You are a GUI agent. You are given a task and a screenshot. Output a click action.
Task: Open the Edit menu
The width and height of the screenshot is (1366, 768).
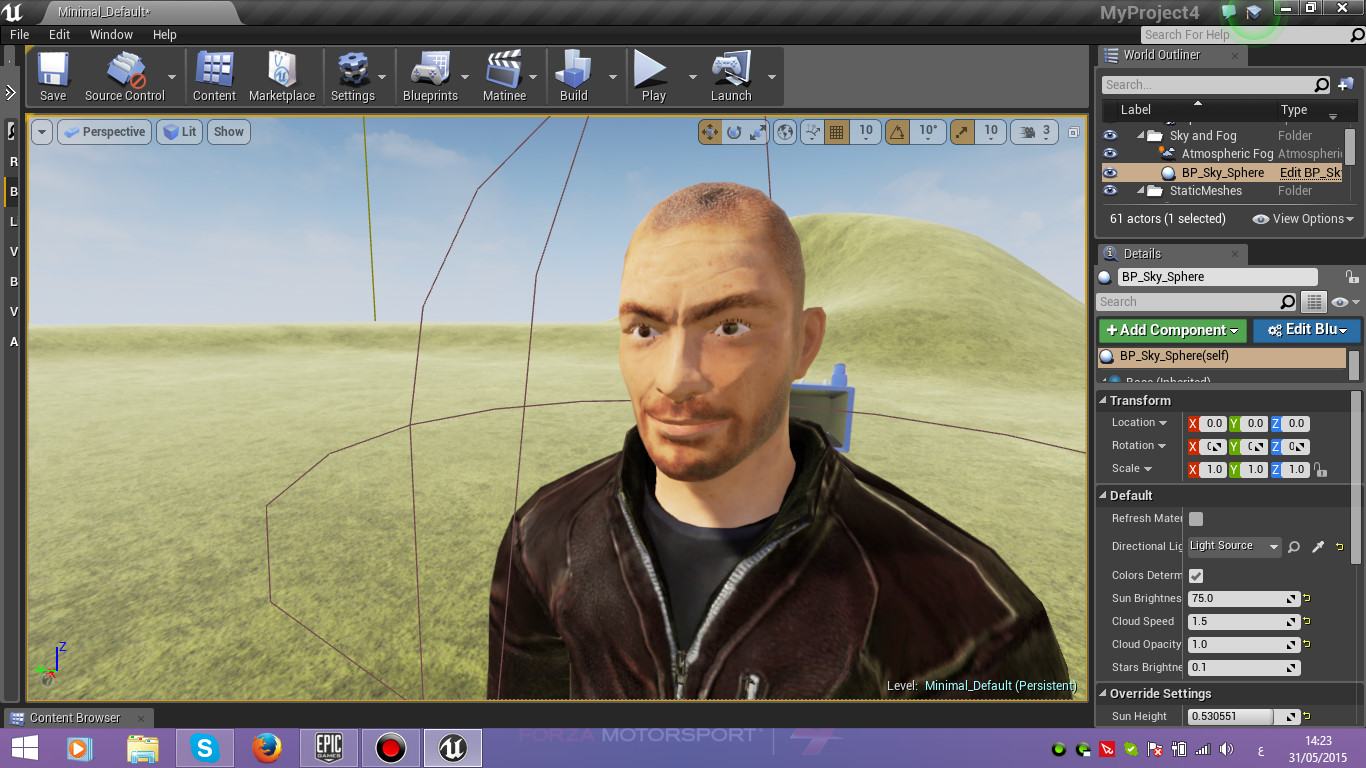click(x=59, y=34)
